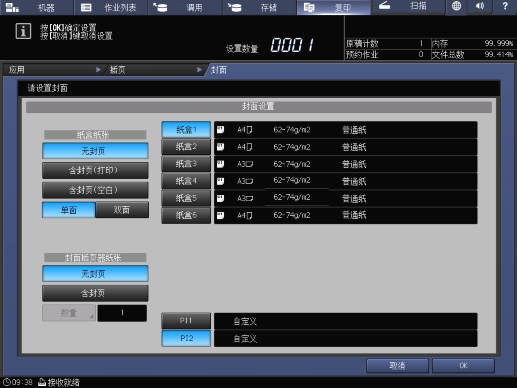Open the 作业列表 job list tab

tap(111, 7)
